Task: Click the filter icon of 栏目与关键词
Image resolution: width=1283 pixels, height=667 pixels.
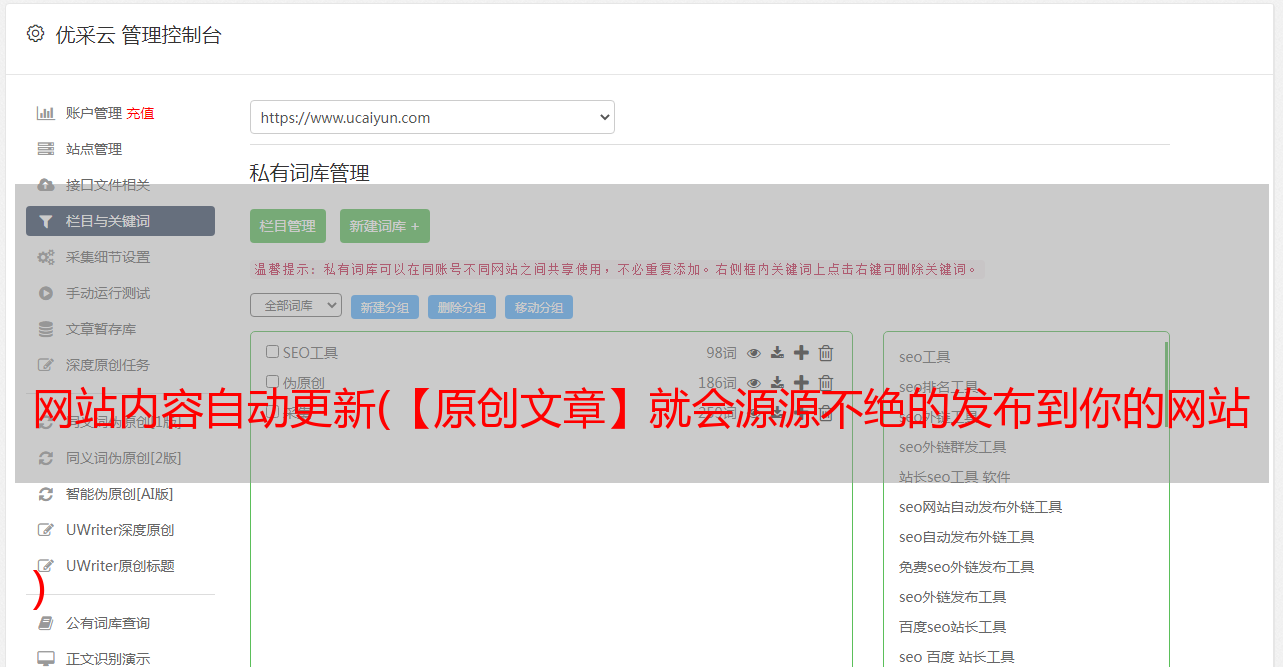Action: 45,221
